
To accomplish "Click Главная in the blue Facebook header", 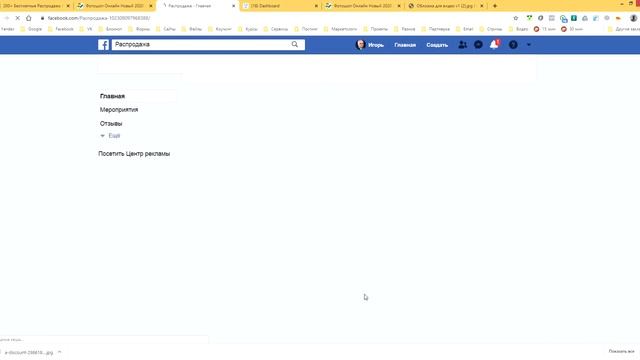I will coord(405,45).
